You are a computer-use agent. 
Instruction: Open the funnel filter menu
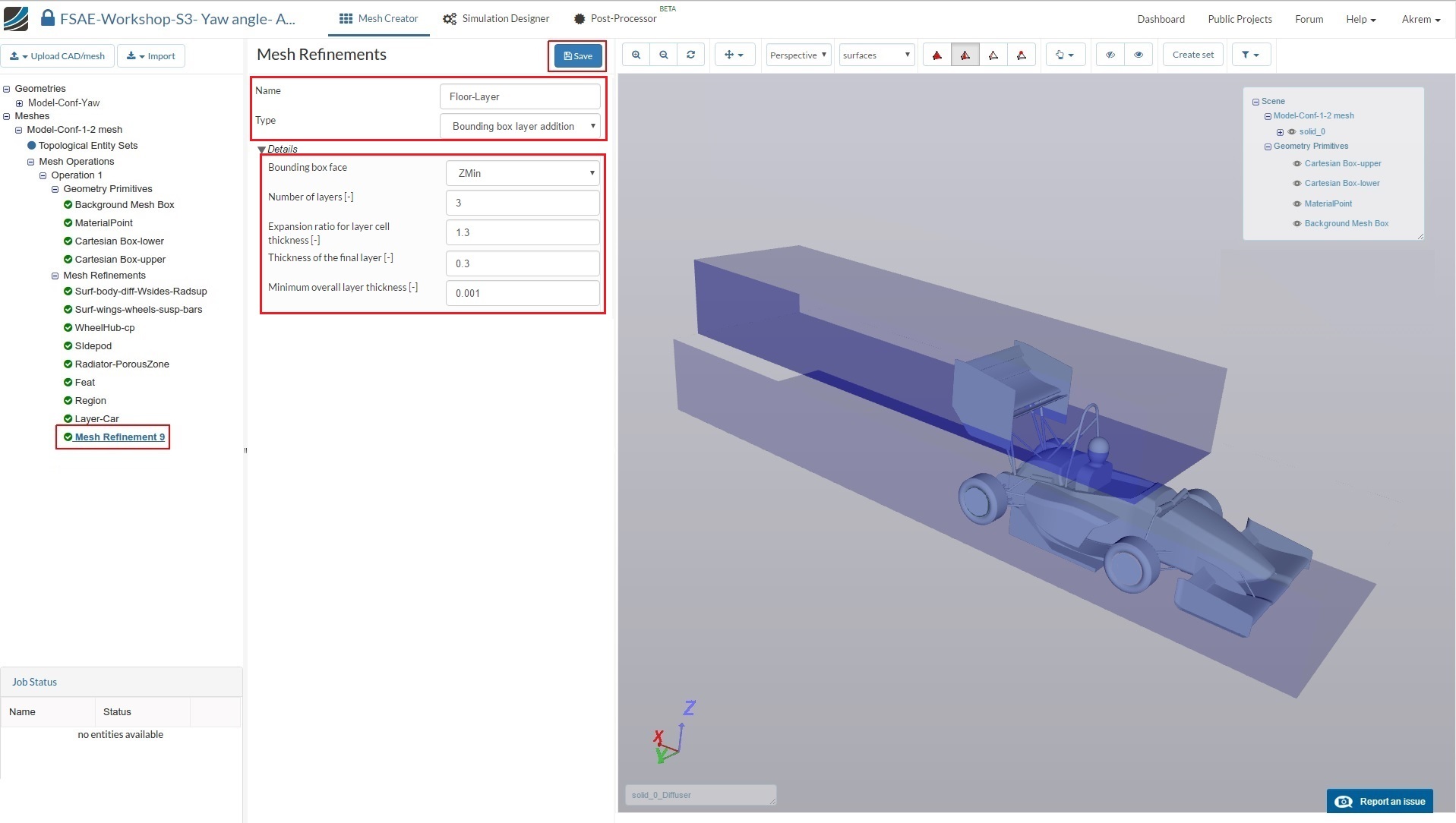pyautogui.click(x=1249, y=55)
